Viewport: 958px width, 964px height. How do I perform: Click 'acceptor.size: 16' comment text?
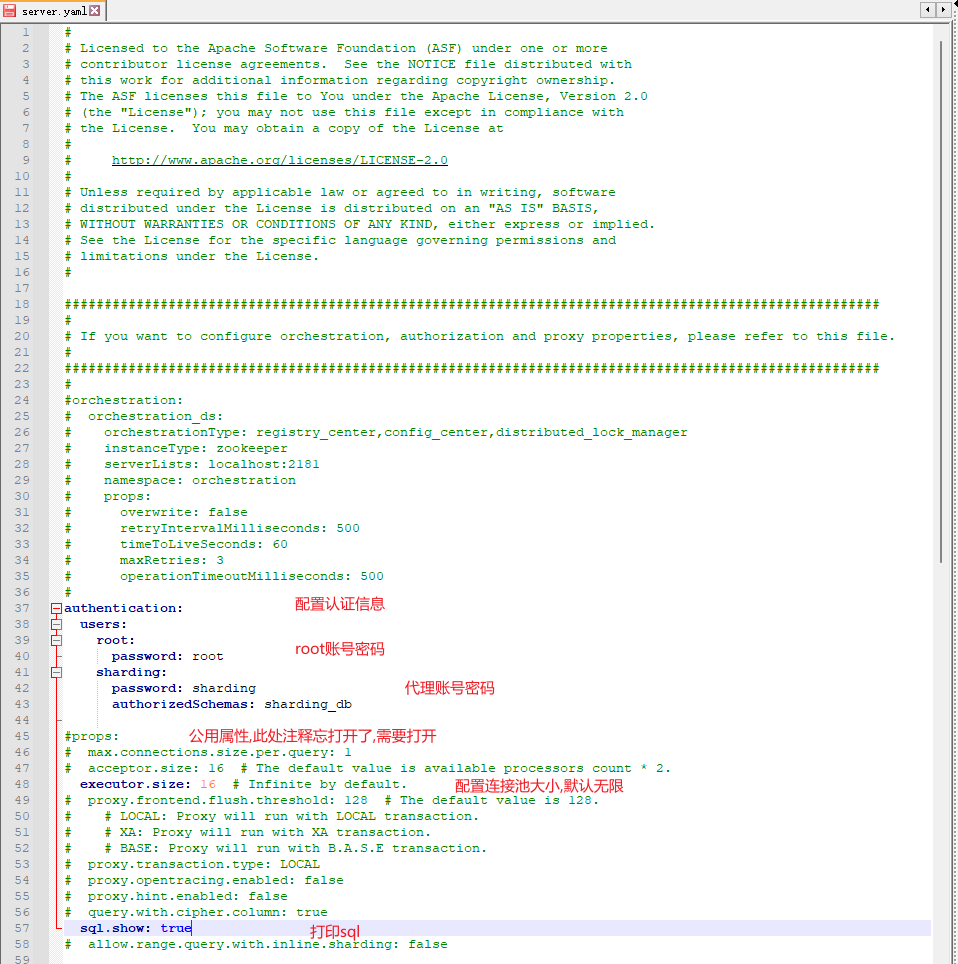(x=156, y=768)
